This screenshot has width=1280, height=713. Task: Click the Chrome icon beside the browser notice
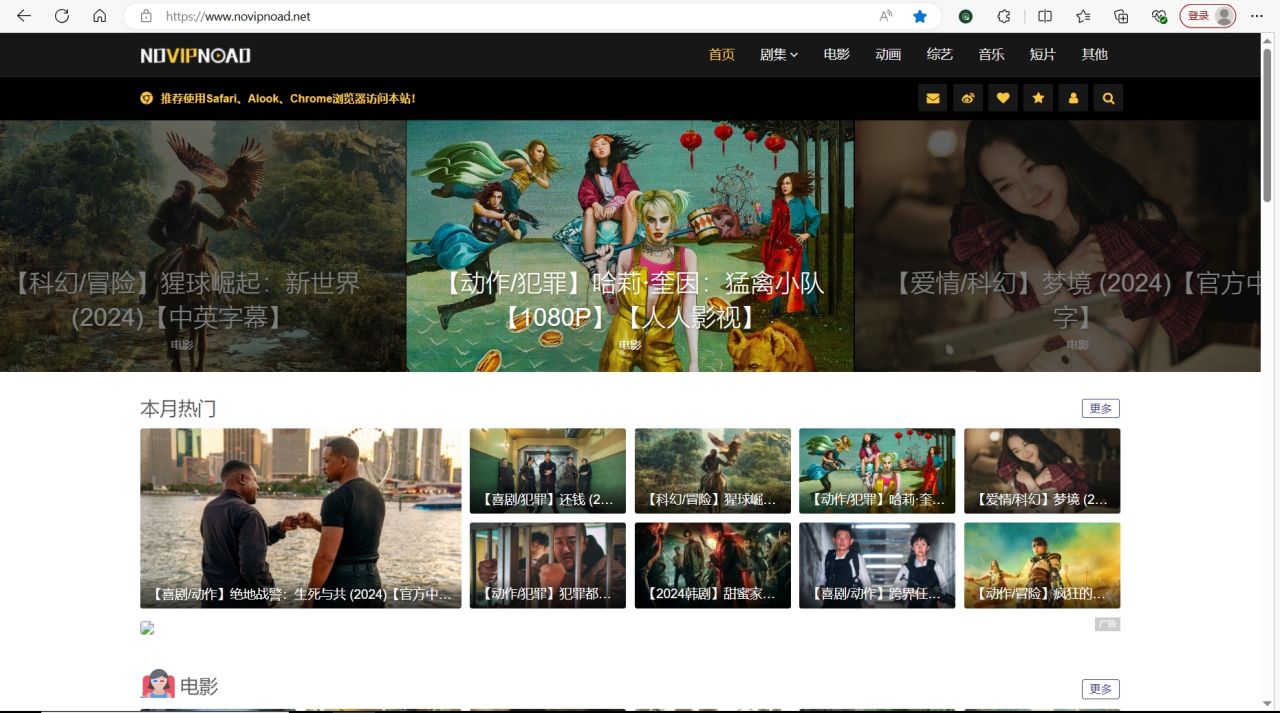146,98
